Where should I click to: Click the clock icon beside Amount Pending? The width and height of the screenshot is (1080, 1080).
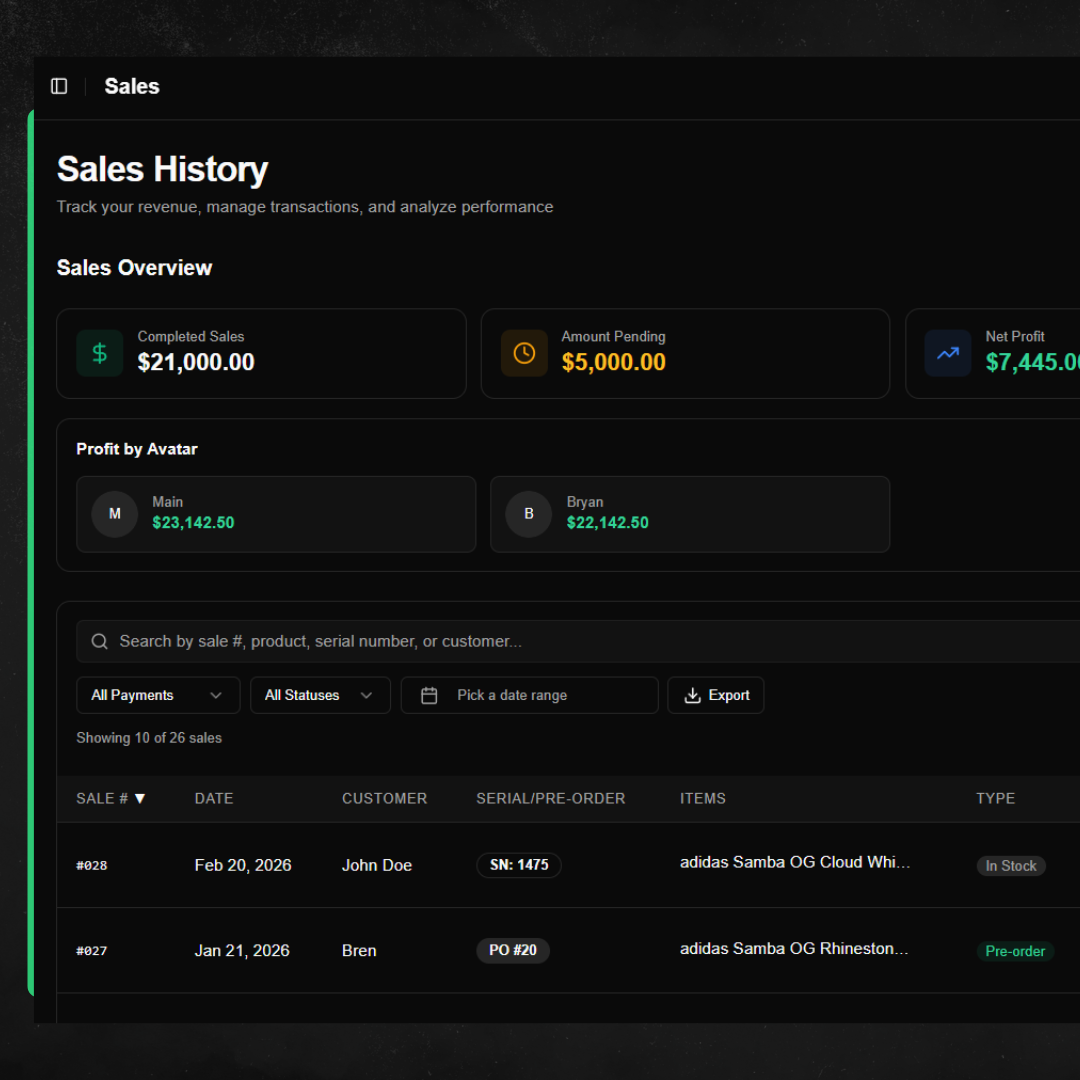(x=523, y=353)
